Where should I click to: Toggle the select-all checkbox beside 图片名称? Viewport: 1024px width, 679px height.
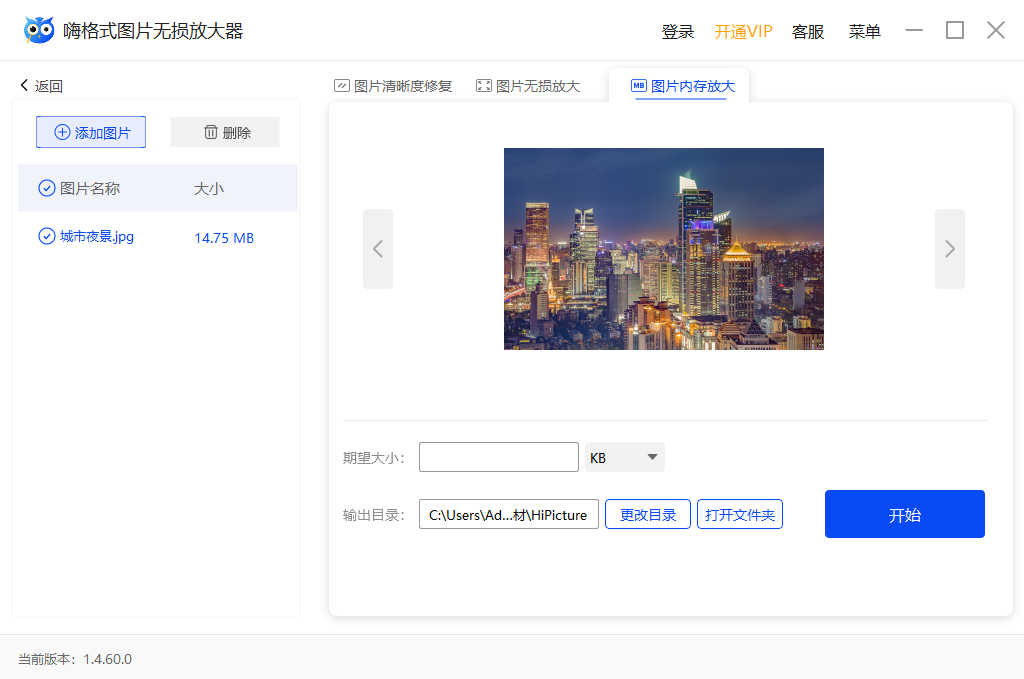click(x=46, y=188)
